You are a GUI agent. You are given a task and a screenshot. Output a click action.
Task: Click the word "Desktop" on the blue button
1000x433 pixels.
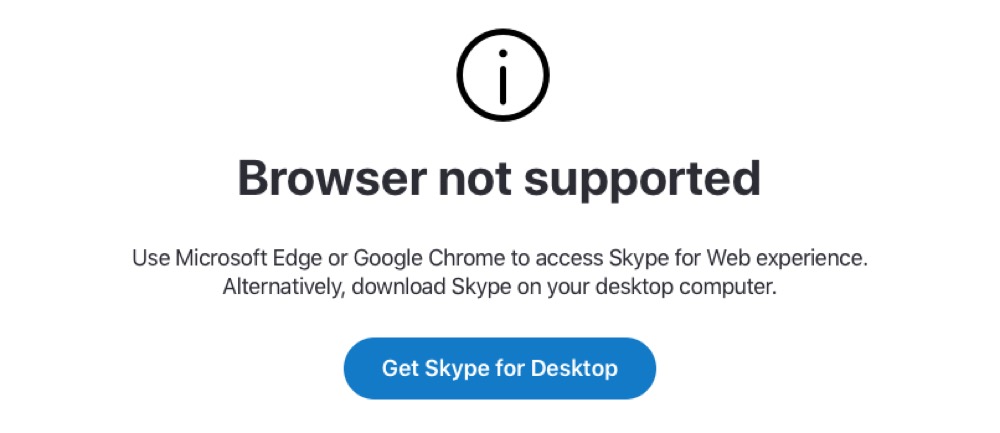574,368
